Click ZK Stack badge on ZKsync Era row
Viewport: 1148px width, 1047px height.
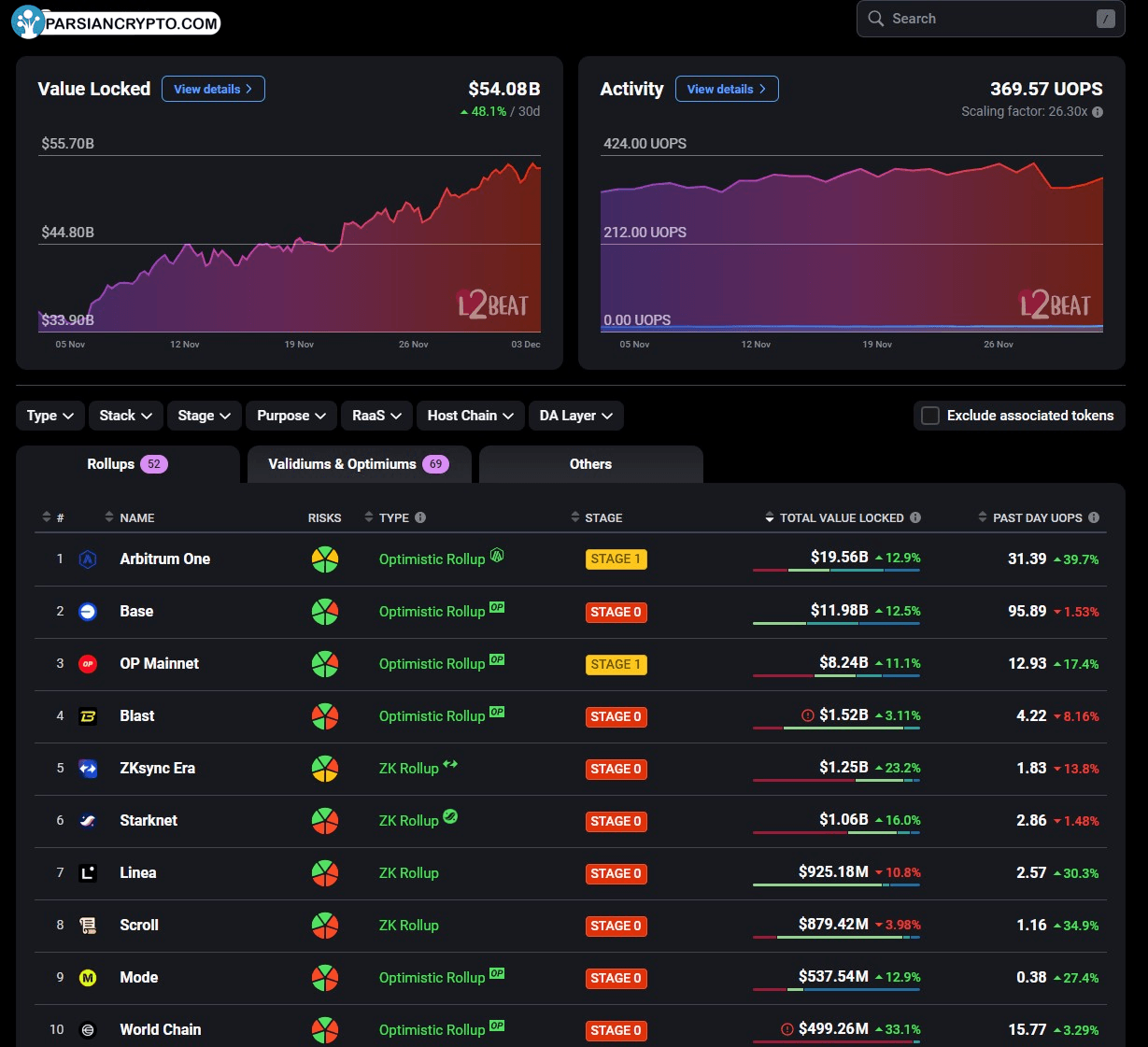click(x=450, y=764)
